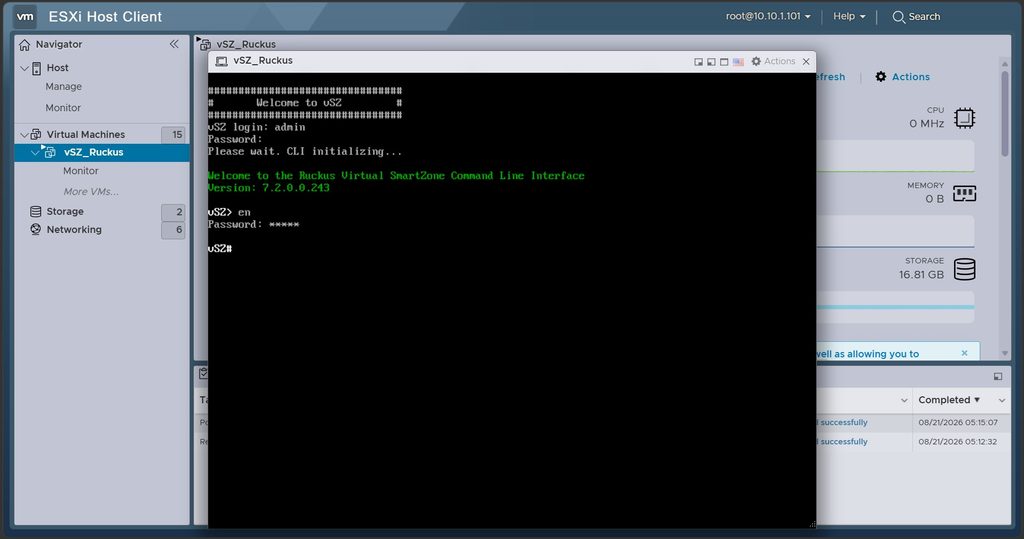The height and width of the screenshot is (539, 1024).
Task: Click the Recent tasks panel minimize icon
Action: [x=998, y=376]
